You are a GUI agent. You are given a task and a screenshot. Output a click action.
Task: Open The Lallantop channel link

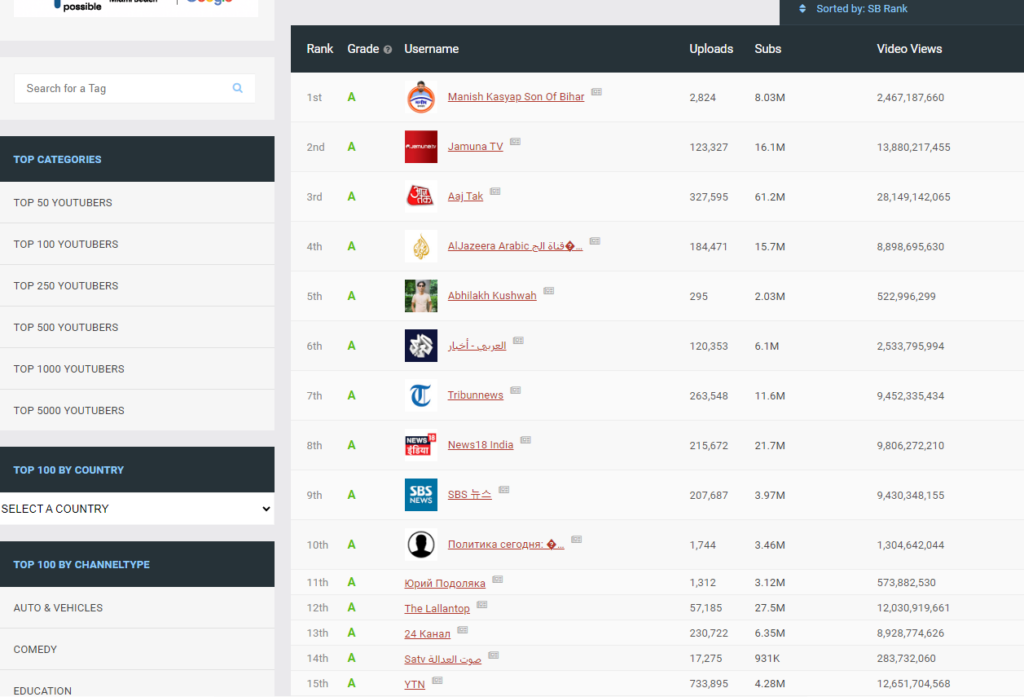[437, 609]
